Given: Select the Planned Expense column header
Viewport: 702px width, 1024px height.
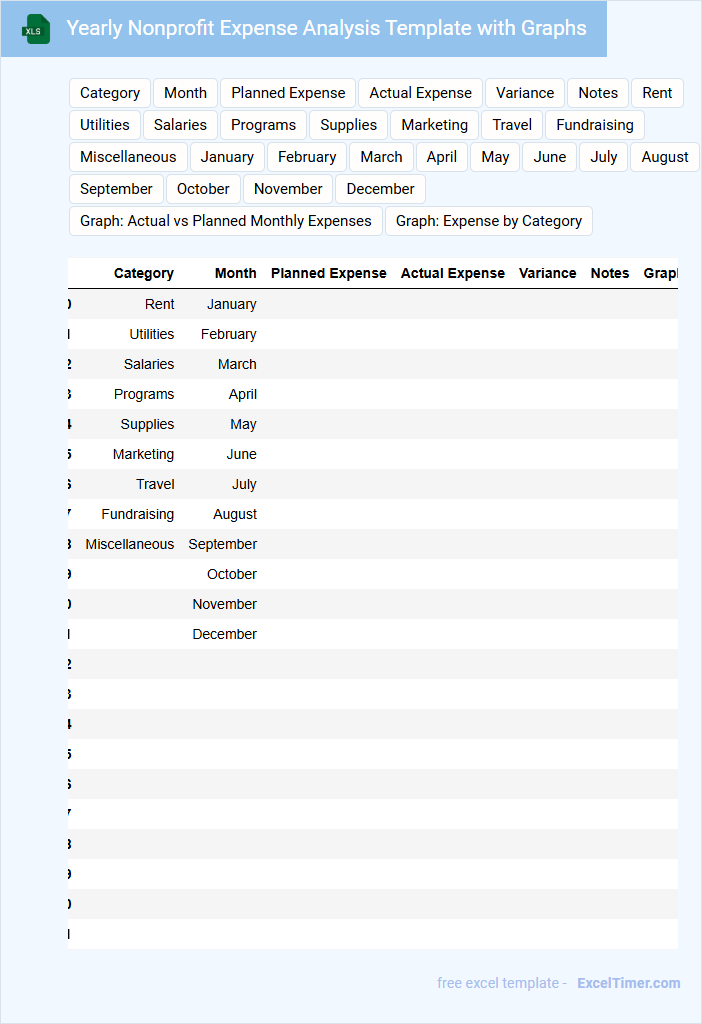Looking at the screenshot, I should 329,273.
